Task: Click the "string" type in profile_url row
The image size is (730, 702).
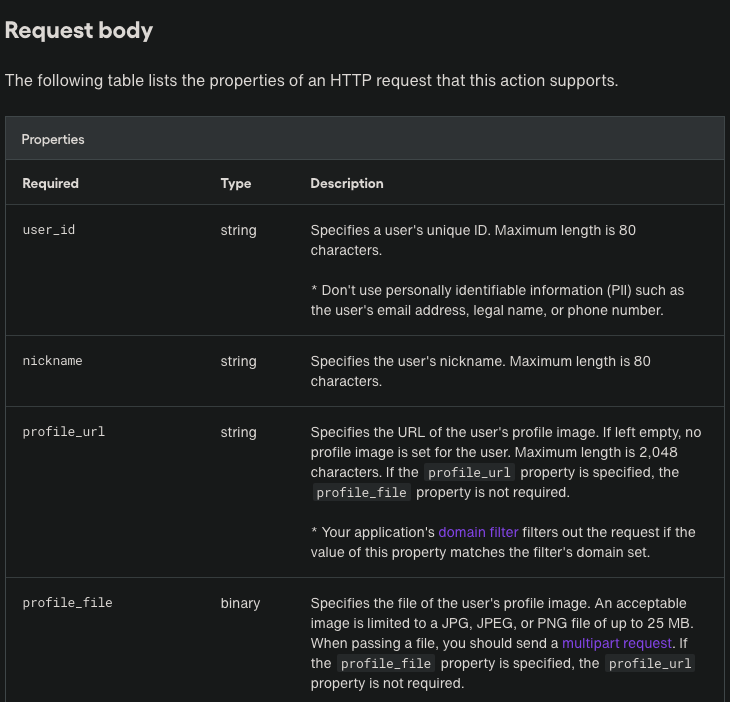Action: point(239,432)
